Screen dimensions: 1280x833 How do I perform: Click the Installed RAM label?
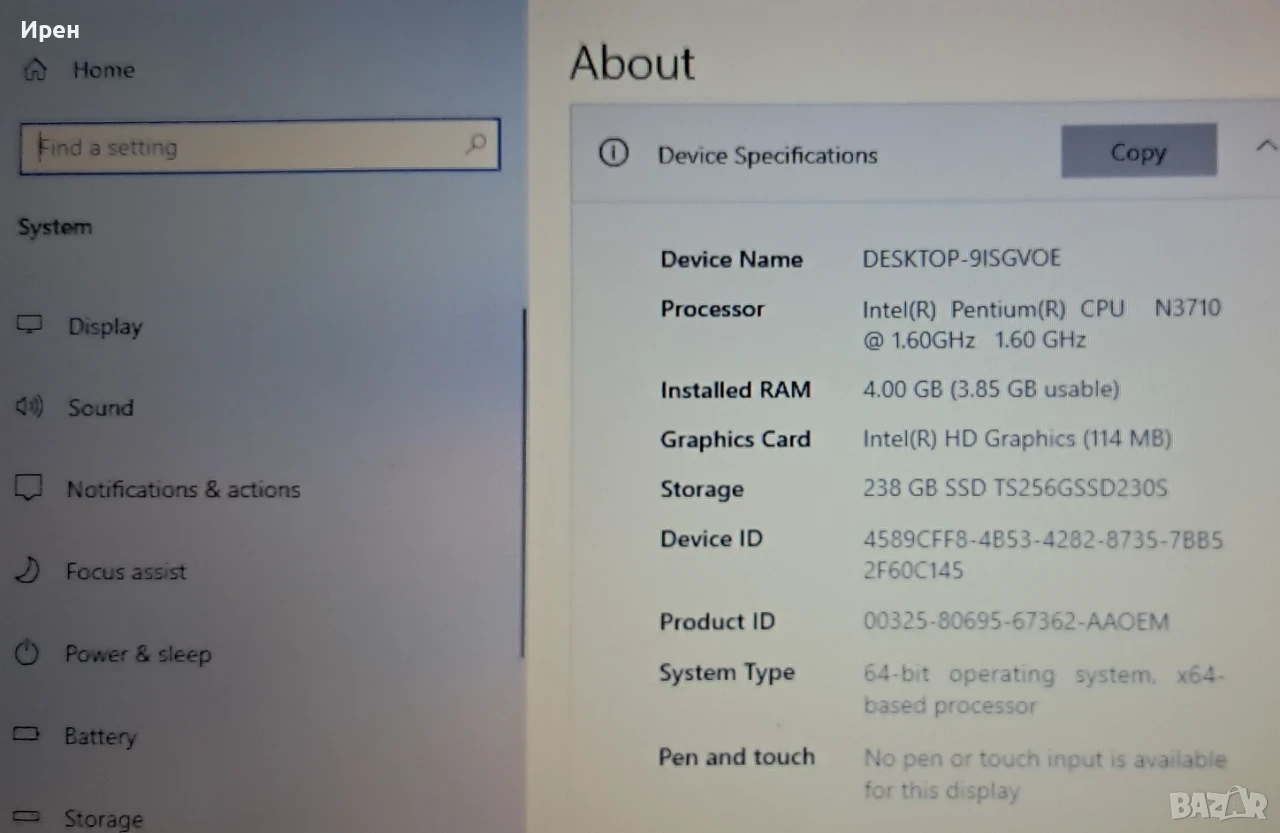[x=735, y=389]
